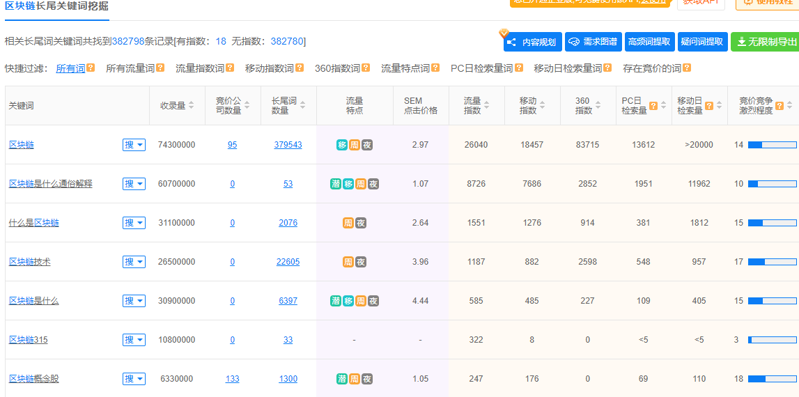This screenshot has width=799, height=397.
Task: Open keyword link 什么是区块链
Action: point(34,223)
